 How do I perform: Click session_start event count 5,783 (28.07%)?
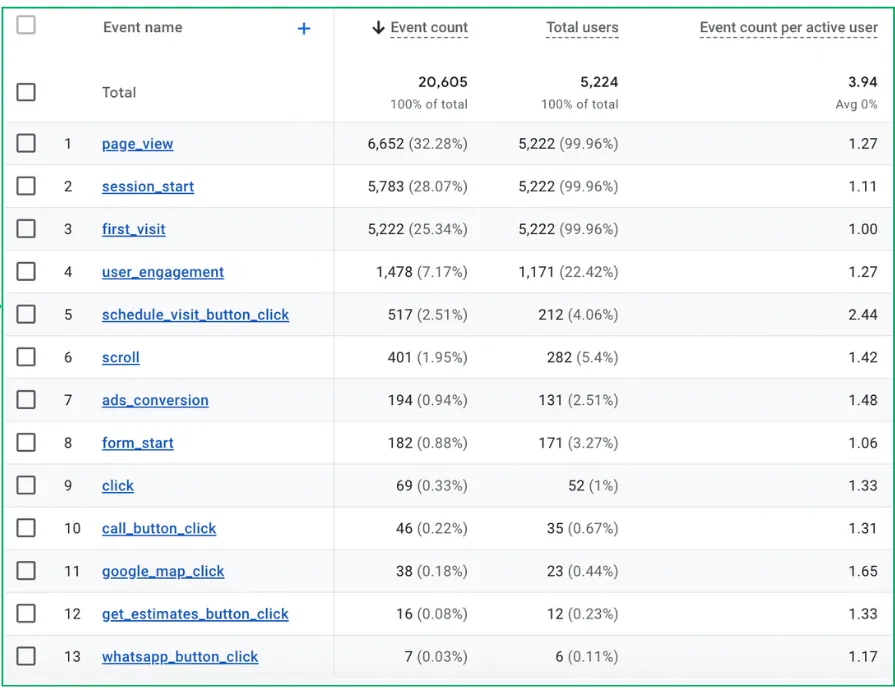(417, 187)
